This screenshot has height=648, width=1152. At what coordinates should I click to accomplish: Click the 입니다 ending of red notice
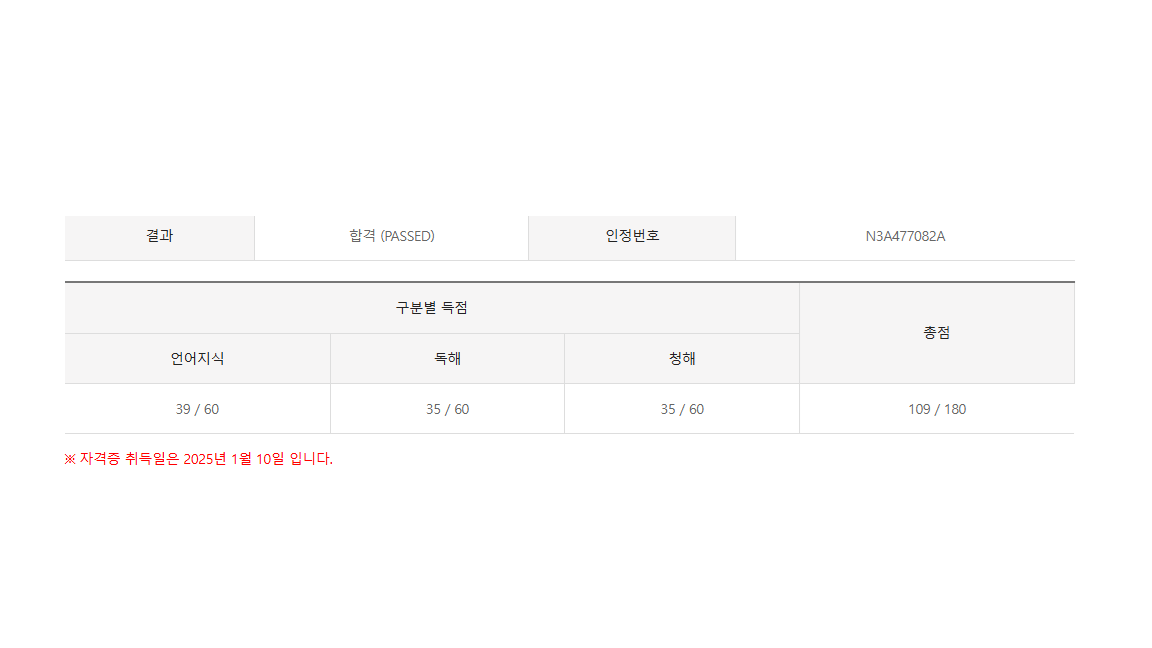coord(310,459)
